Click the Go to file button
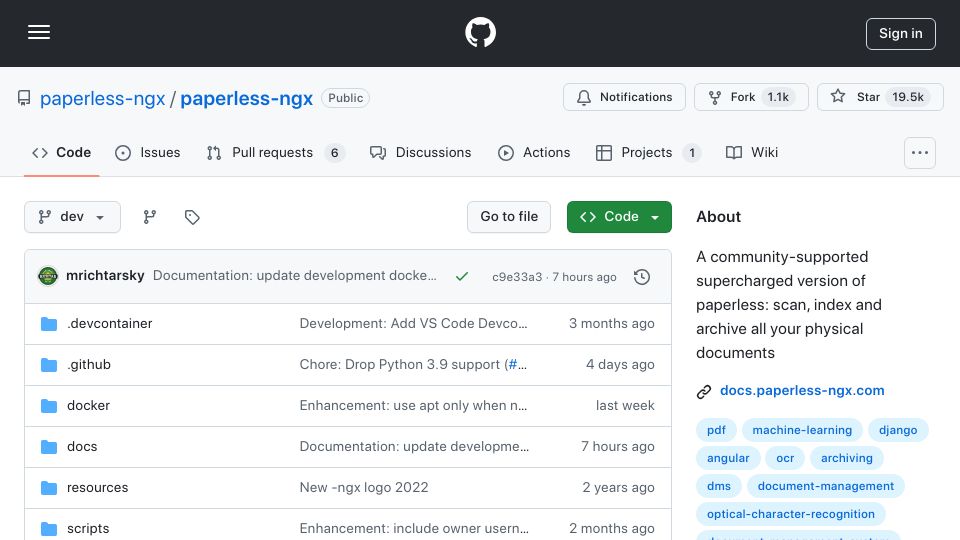960x540 pixels. tap(509, 217)
